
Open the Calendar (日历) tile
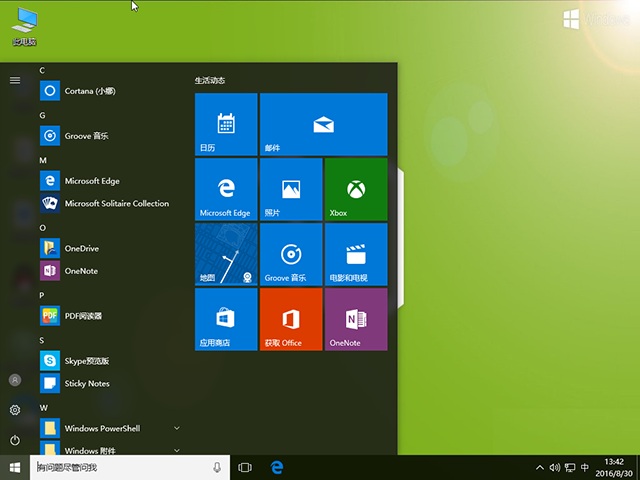(226, 124)
